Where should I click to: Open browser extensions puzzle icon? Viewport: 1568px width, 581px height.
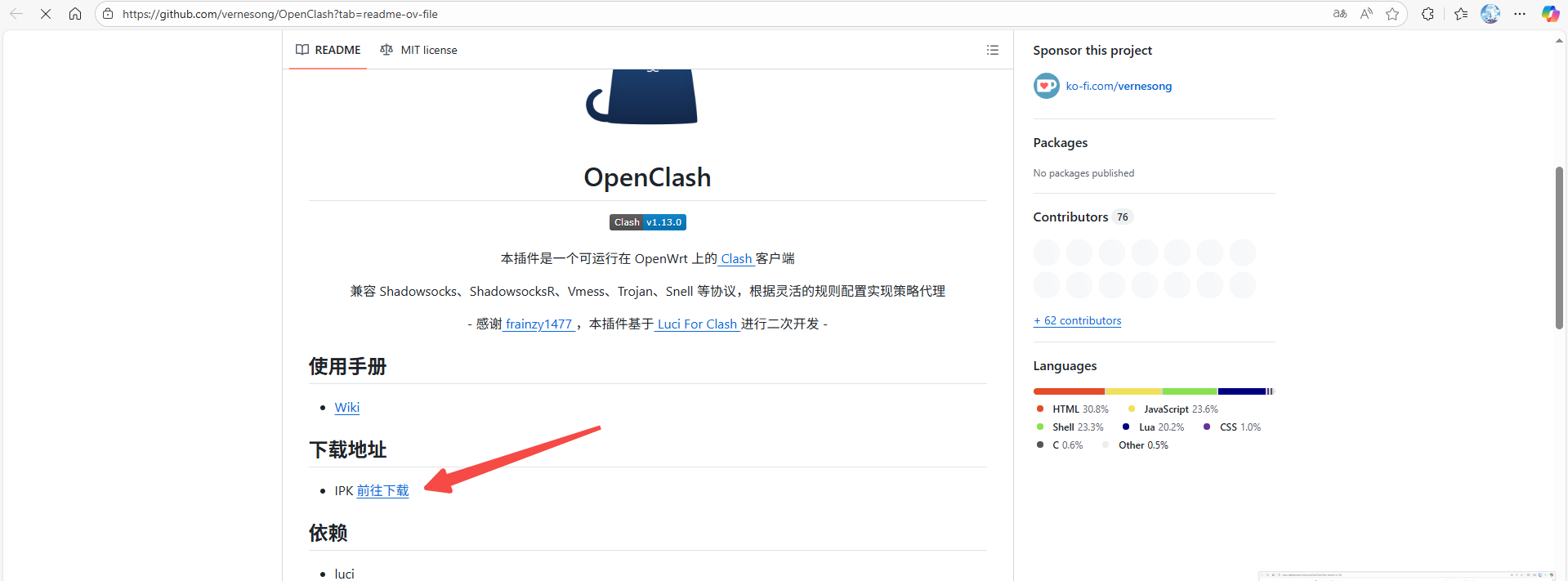click(1427, 14)
